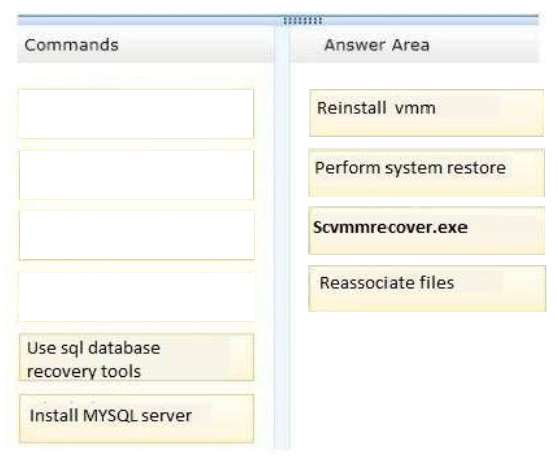Viewport: 558px width, 466px height.
Task: Click the first empty Commands slot
Action: 136,114
